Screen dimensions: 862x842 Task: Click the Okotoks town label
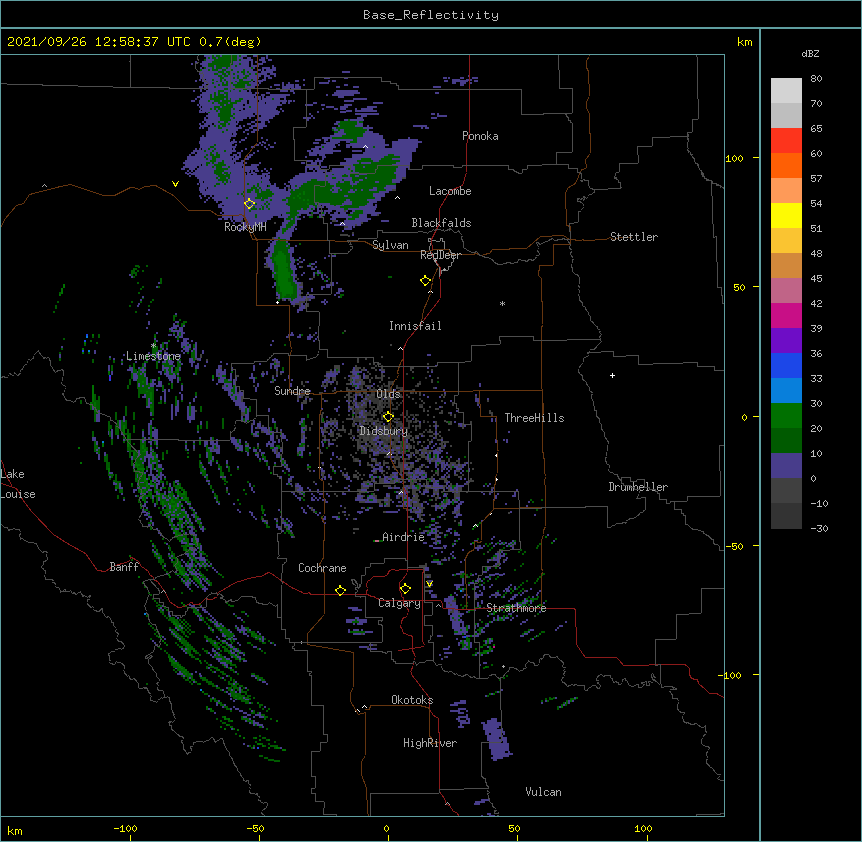(412, 700)
